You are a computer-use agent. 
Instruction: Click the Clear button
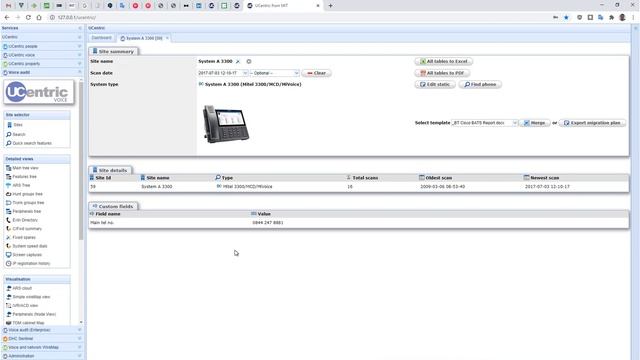[x=317, y=73]
